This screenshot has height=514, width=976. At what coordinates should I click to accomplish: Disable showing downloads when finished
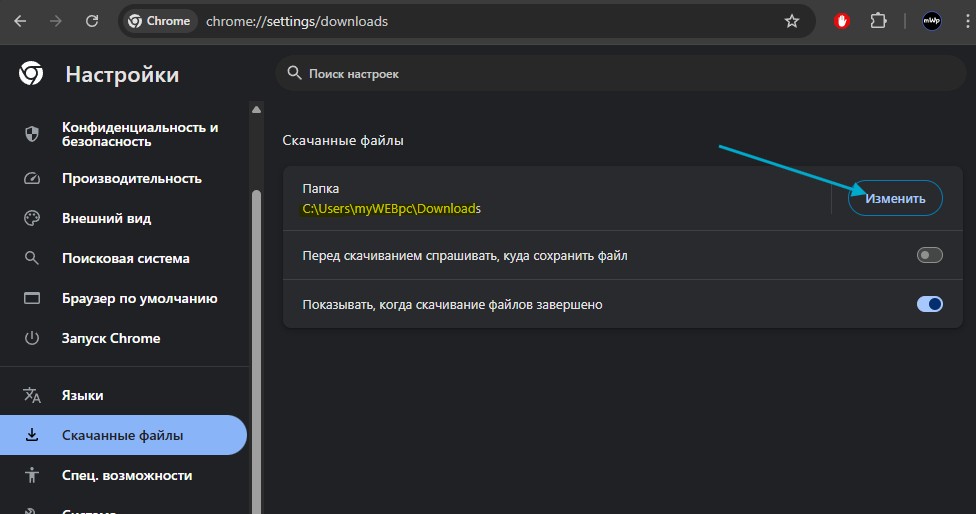click(929, 304)
